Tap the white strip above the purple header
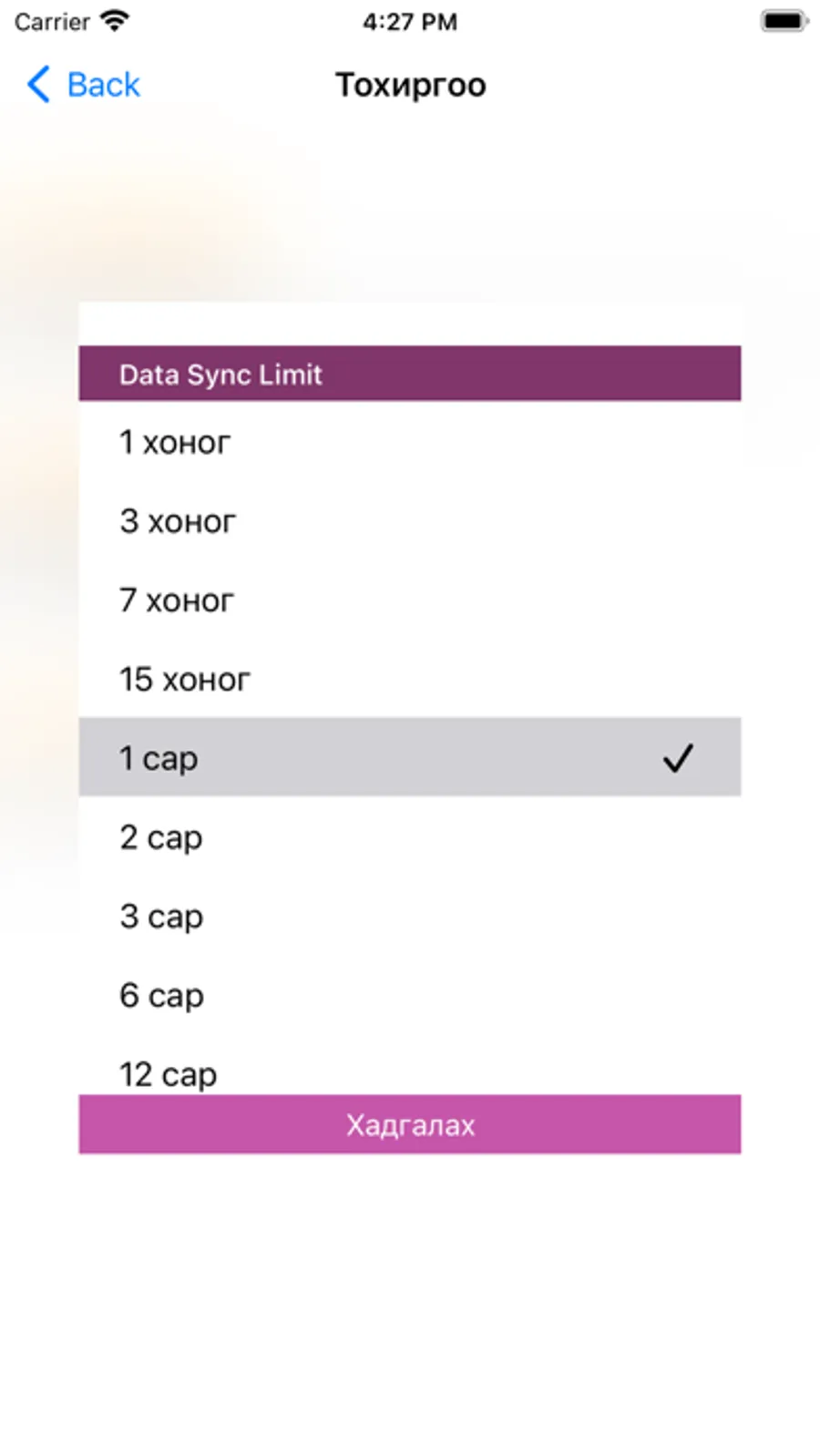The width and height of the screenshot is (820, 1456). click(x=409, y=323)
